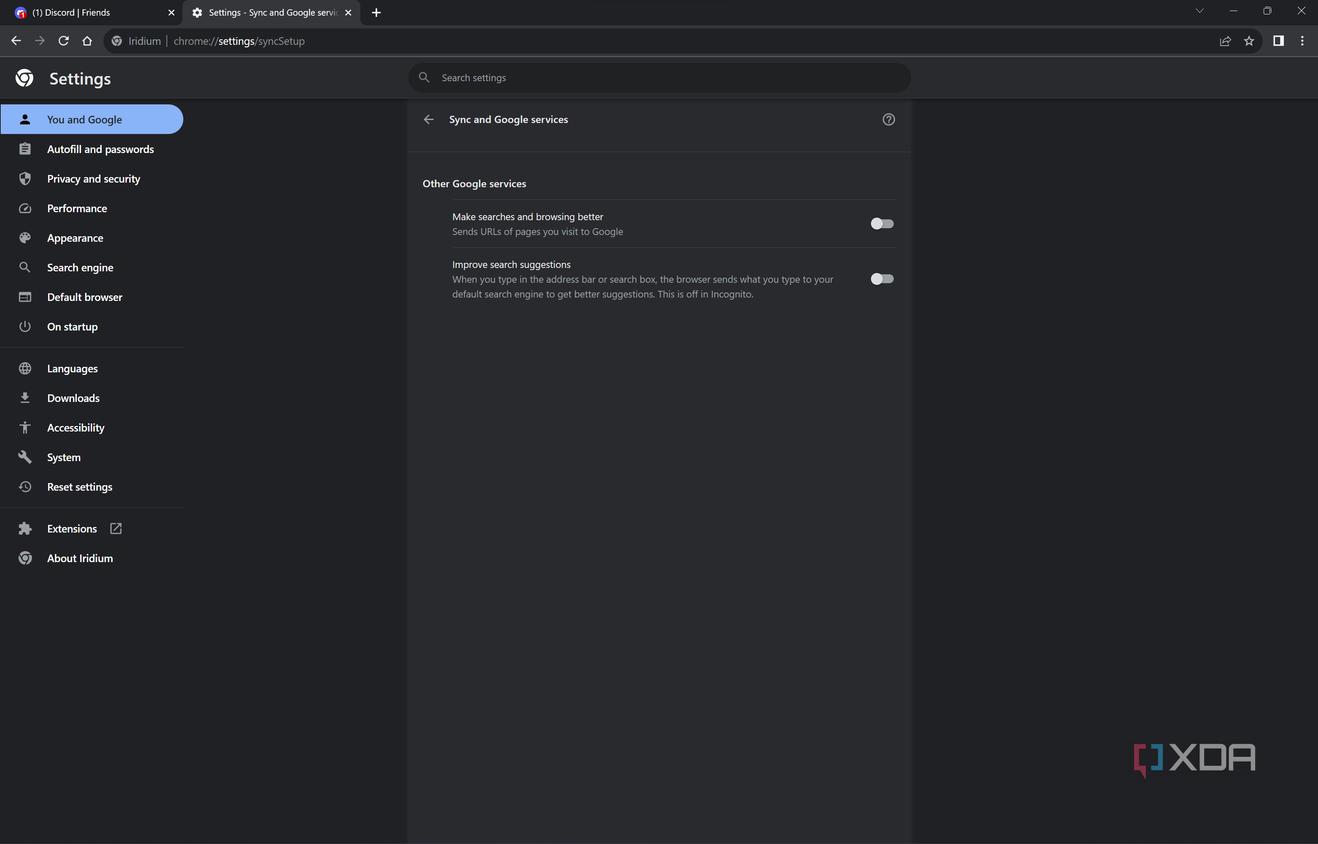1318x844 pixels.
Task: Open the home page icon
Action: point(87,41)
